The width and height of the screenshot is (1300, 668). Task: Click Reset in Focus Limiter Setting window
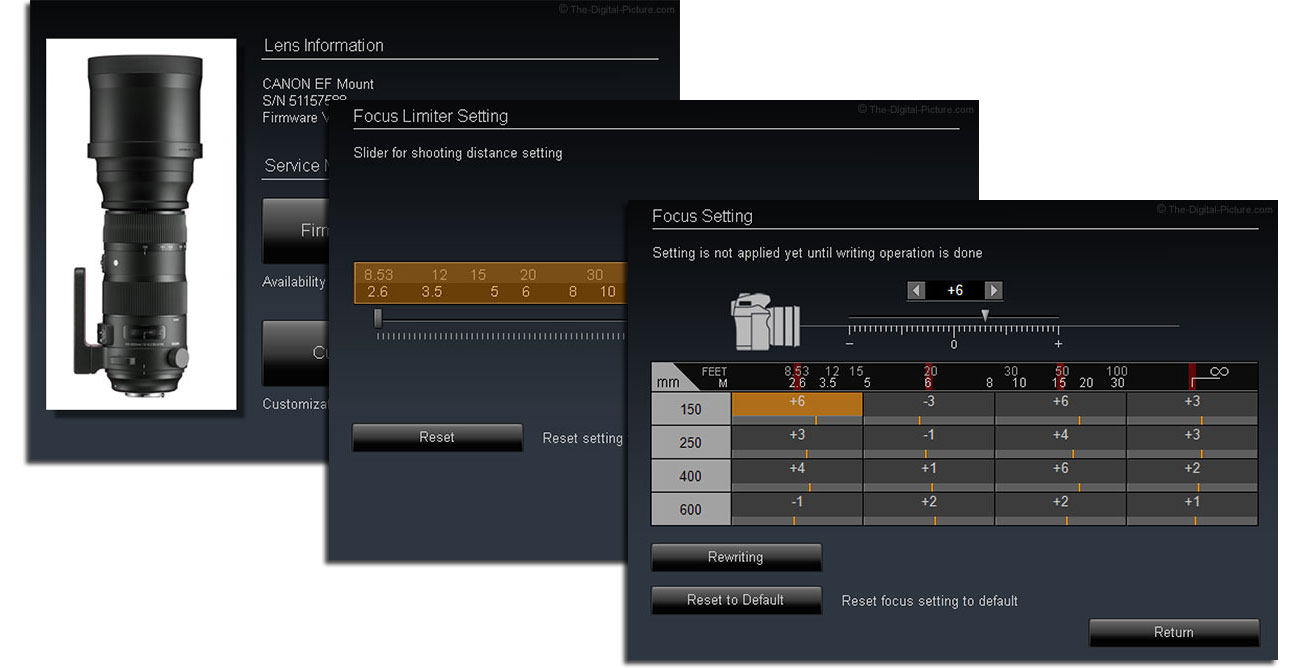click(x=437, y=437)
